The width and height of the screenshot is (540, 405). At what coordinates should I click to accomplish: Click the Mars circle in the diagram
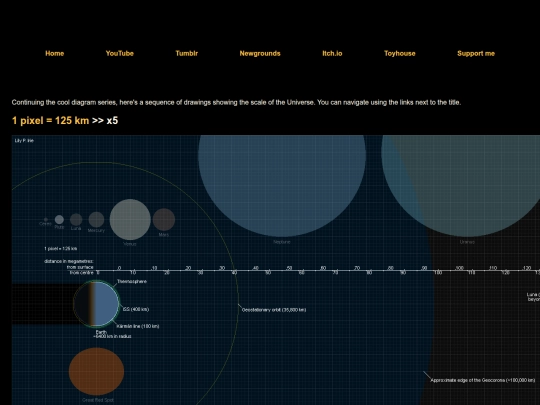click(164, 219)
